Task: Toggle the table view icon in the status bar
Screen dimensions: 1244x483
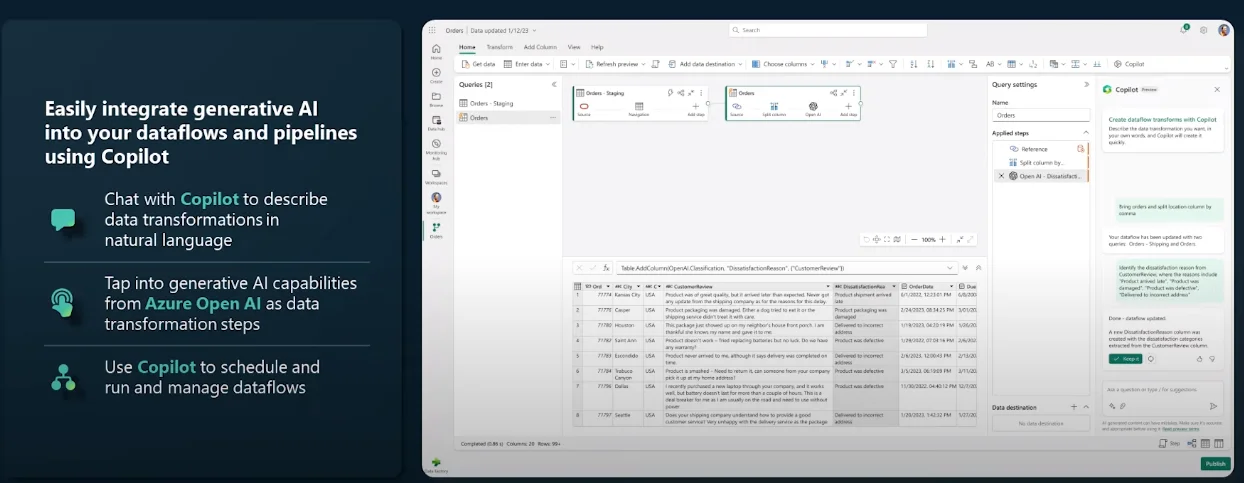Action: (1206, 443)
